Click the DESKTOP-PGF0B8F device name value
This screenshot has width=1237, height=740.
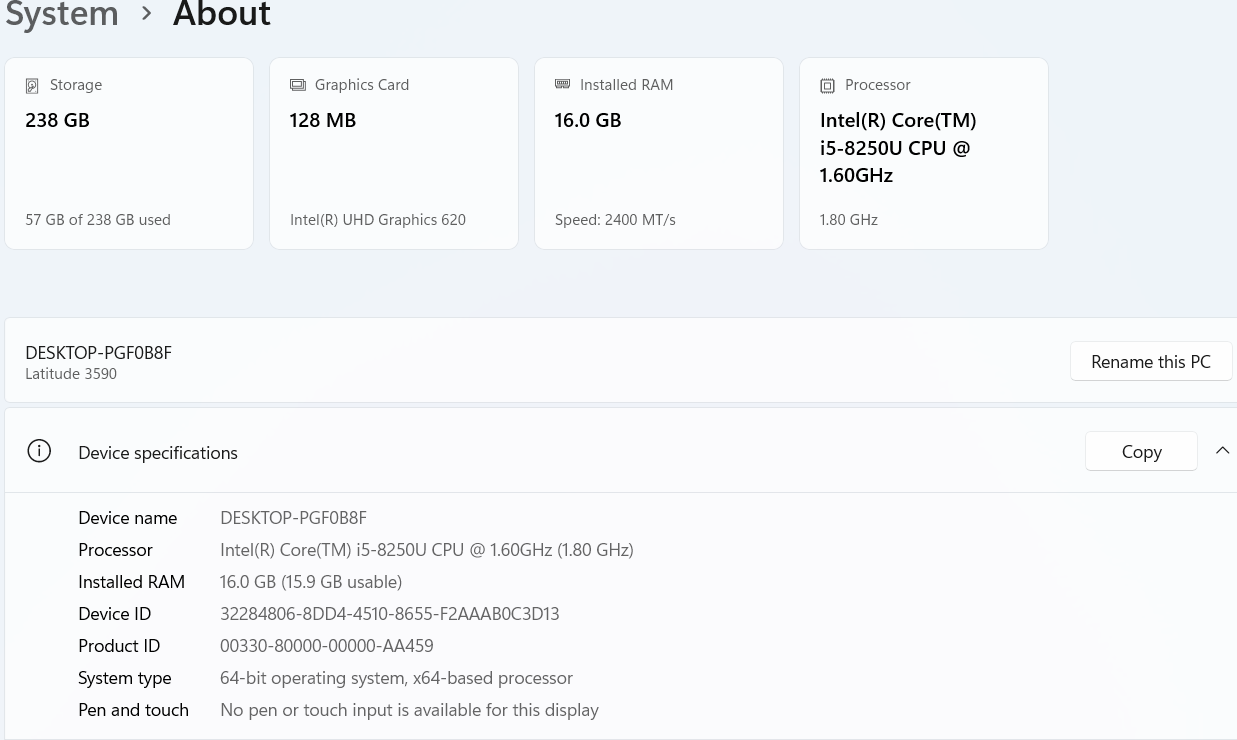tap(293, 518)
